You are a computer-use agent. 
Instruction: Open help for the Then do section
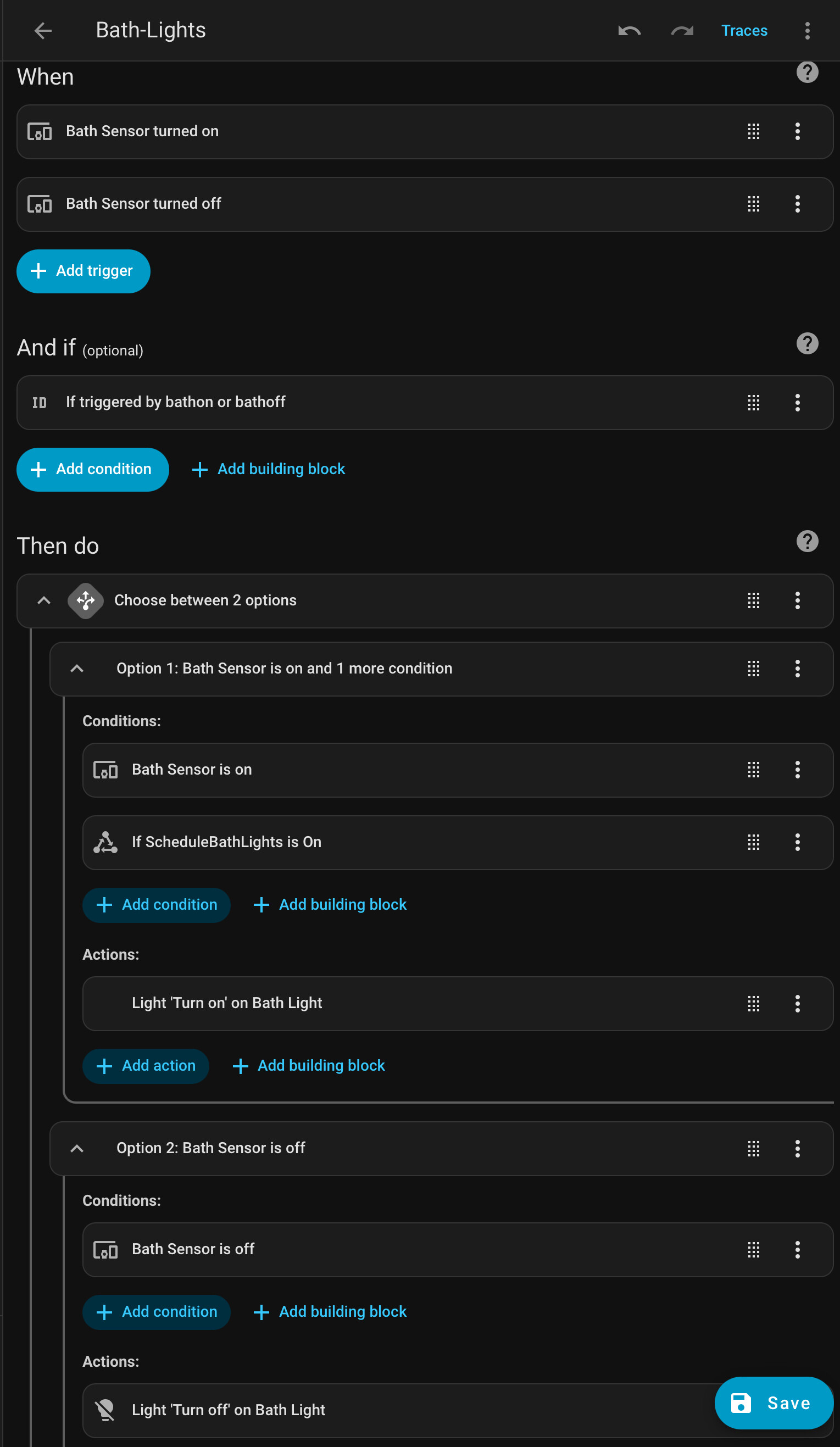(807, 542)
